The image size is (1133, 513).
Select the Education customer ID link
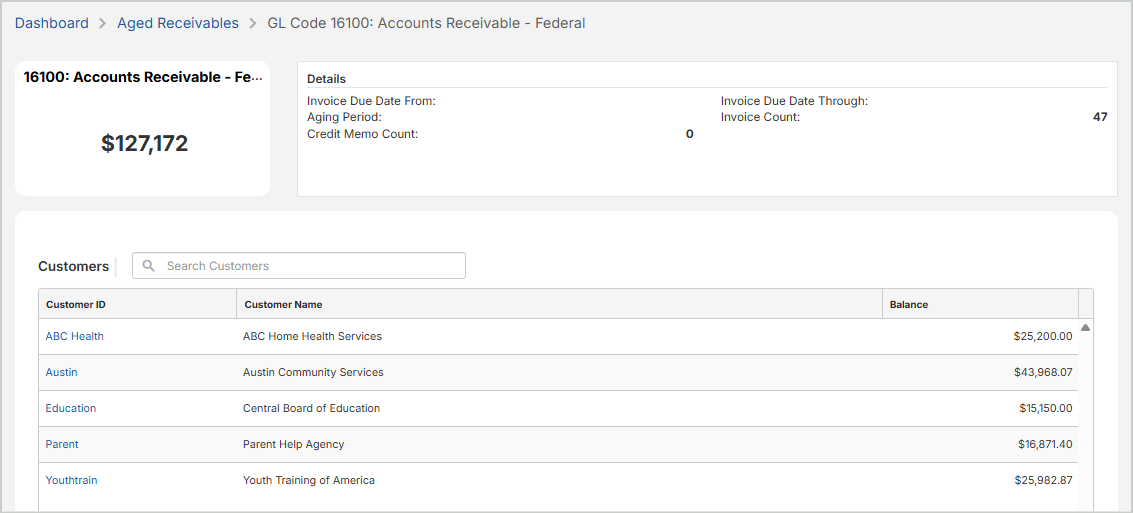coord(71,408)
